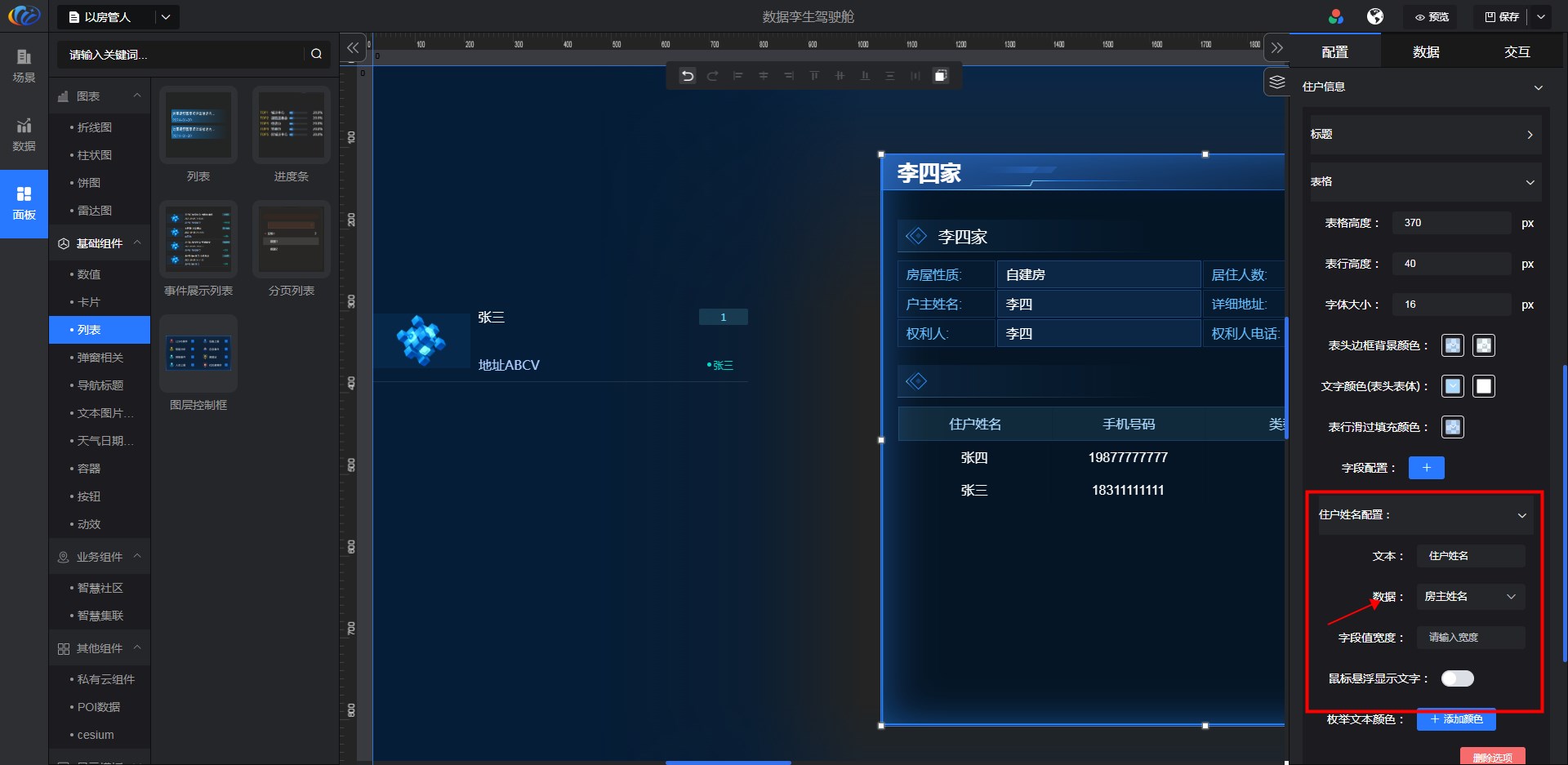
Task: Toggle the 鼠标悬浮显示文字 switch
Action: pos(1457,678)
